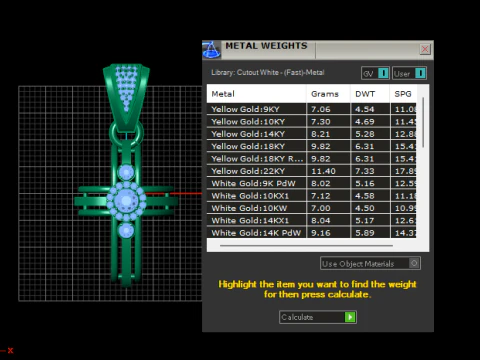Click the upper round gemstone on cross
The image size is (480, 360).
click(x=126, y=172)
